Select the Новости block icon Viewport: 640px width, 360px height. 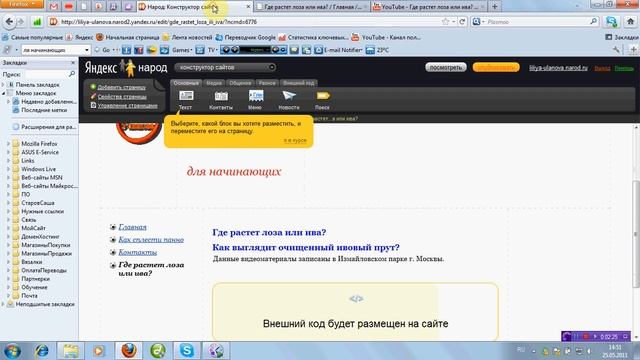(x=289, y=96)
